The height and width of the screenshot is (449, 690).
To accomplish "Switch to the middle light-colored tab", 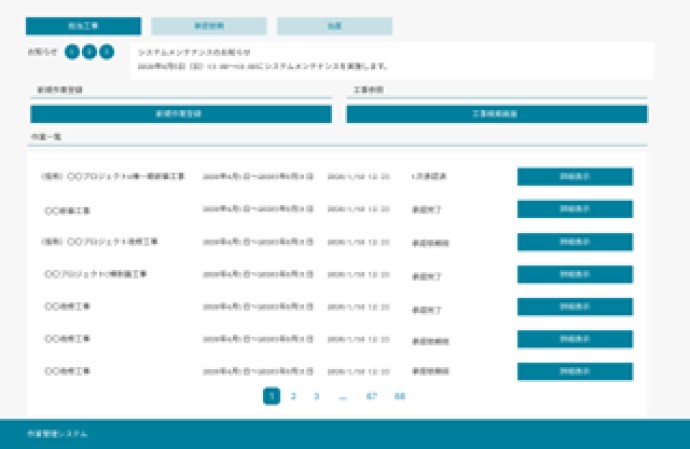I will tap(209, 26).
